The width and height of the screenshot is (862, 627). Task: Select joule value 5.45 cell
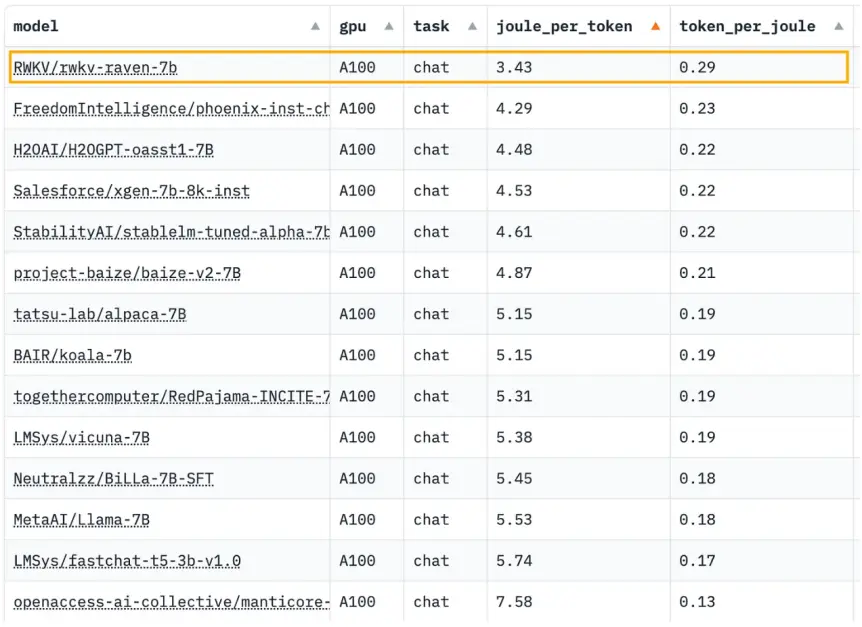(x=578, y=479)
